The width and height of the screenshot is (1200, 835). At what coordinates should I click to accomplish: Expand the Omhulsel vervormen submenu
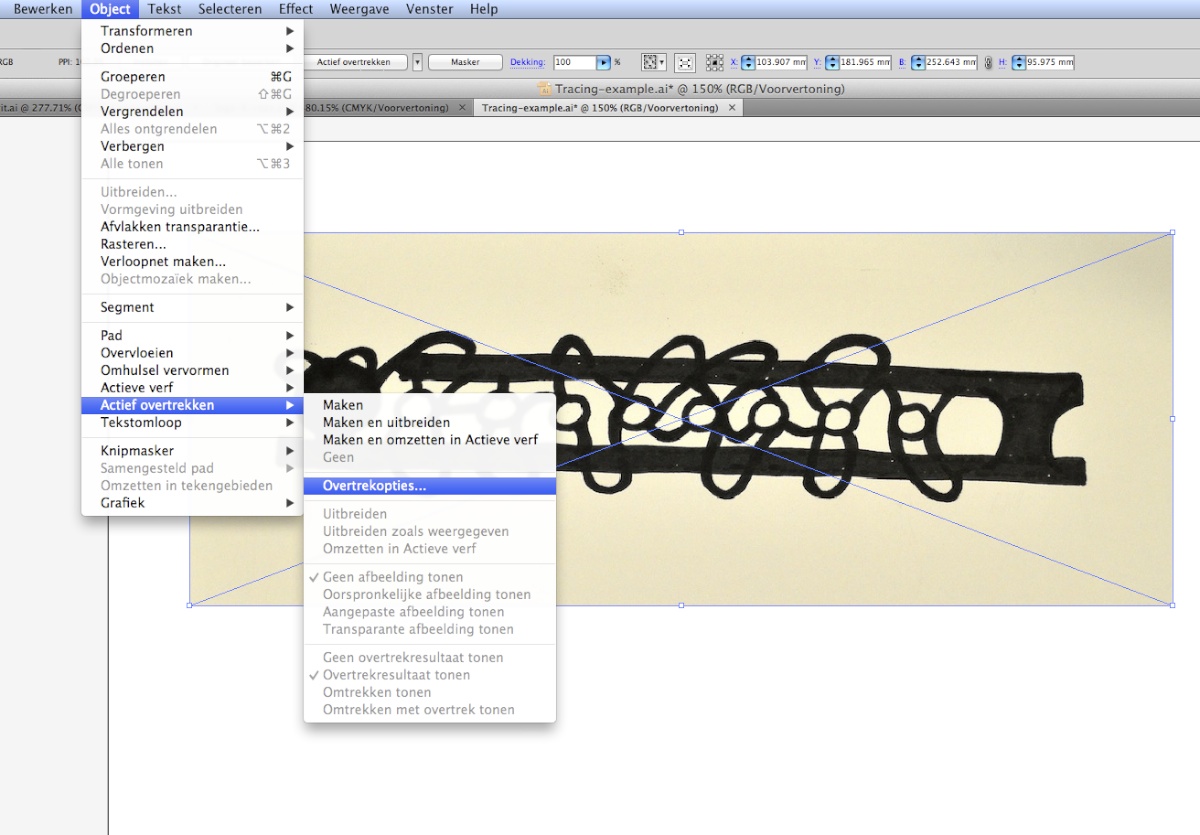(x=192, y=370)
